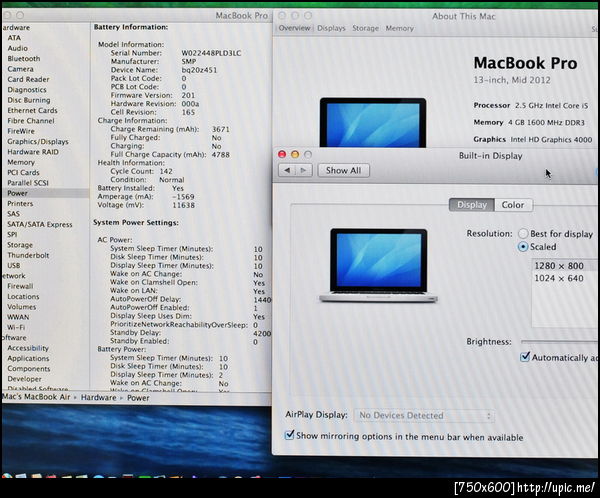Open the Overview tab in About This Mac
Viewport: 600px width, 498px height.
pos(294,28)
